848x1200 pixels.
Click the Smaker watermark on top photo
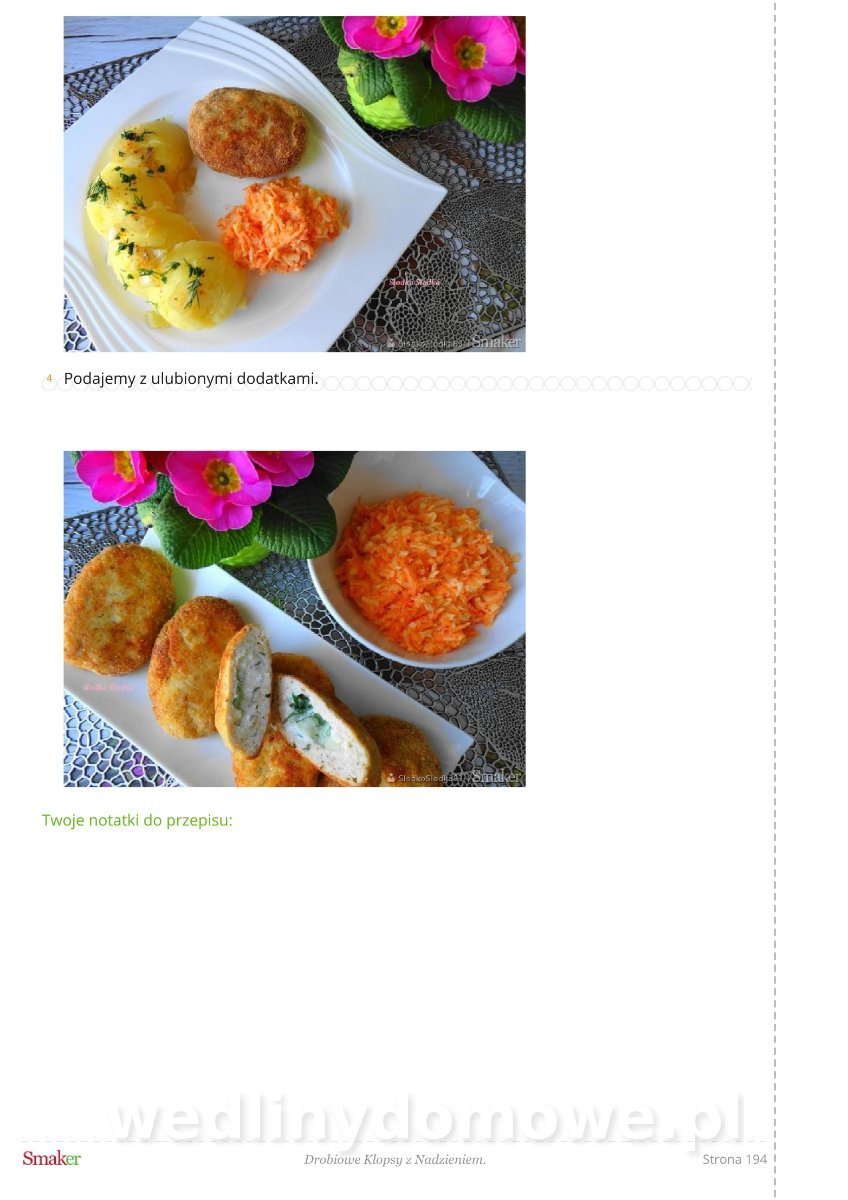point(496,342)
